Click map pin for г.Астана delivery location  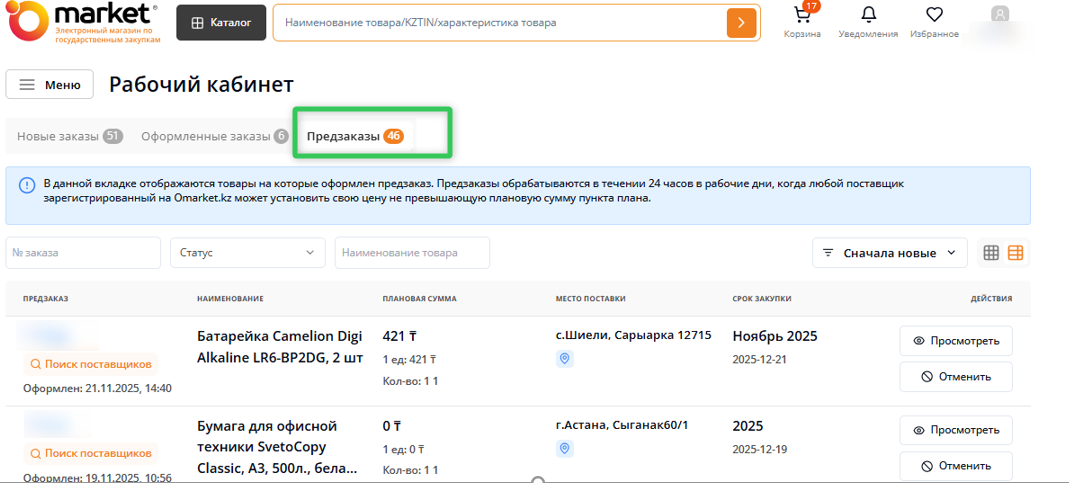pos(565,449)
